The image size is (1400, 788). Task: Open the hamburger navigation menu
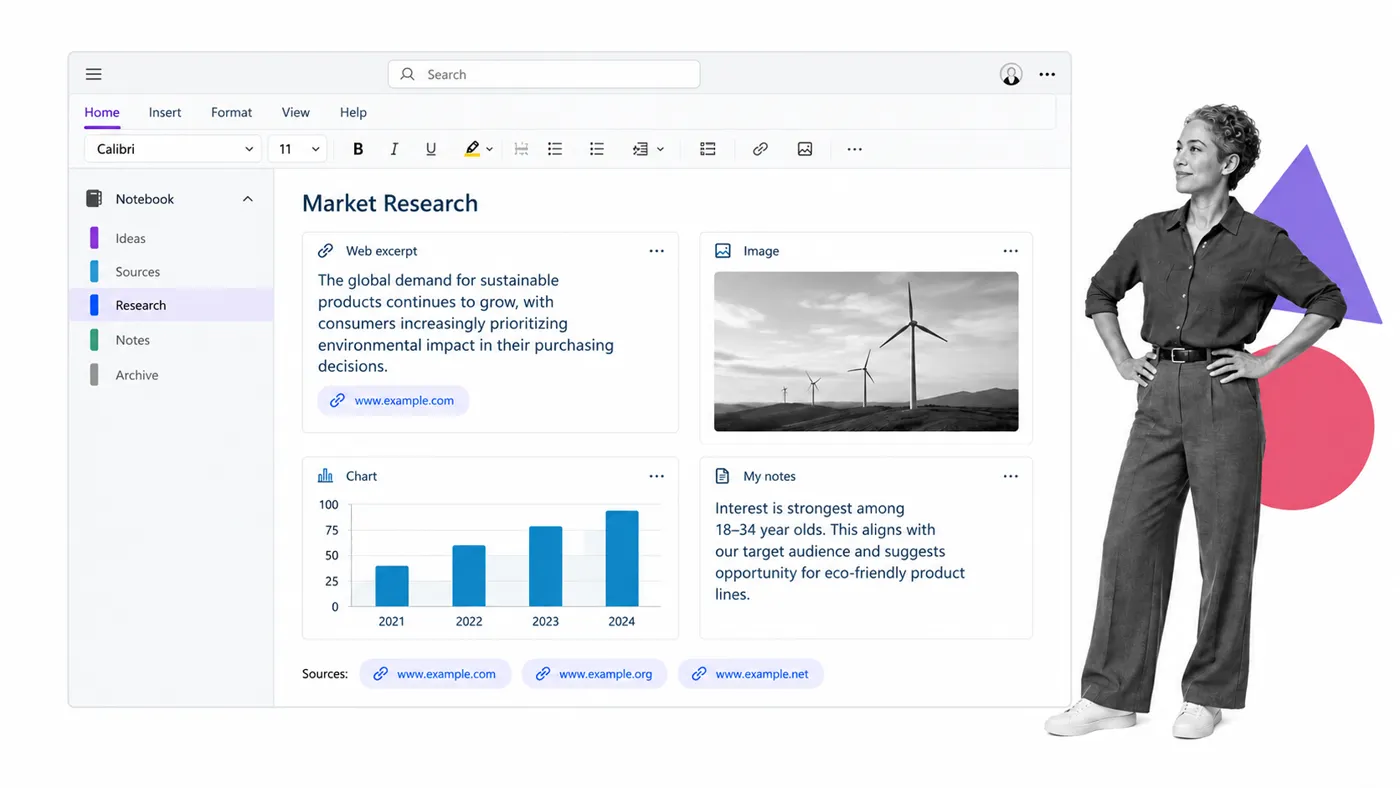click(93, 74)
